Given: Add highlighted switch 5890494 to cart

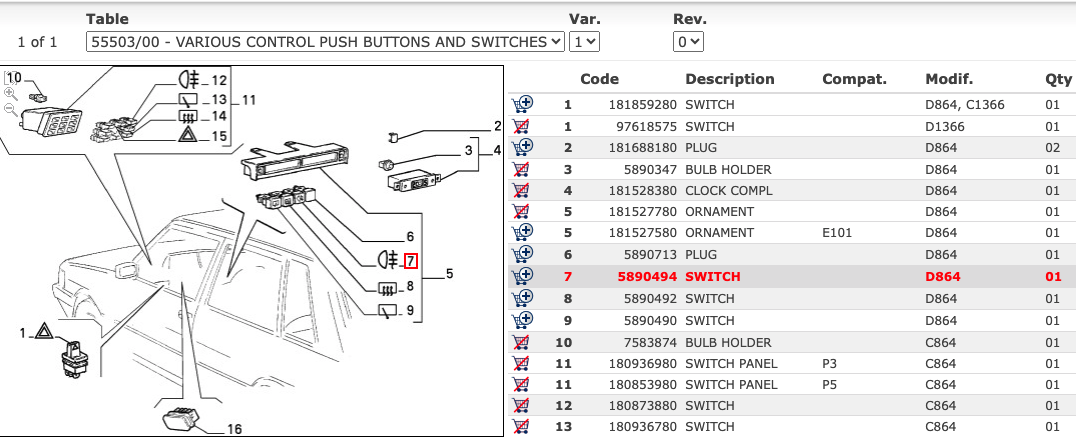Looking at the screenshot, I should tap(521, 276).
